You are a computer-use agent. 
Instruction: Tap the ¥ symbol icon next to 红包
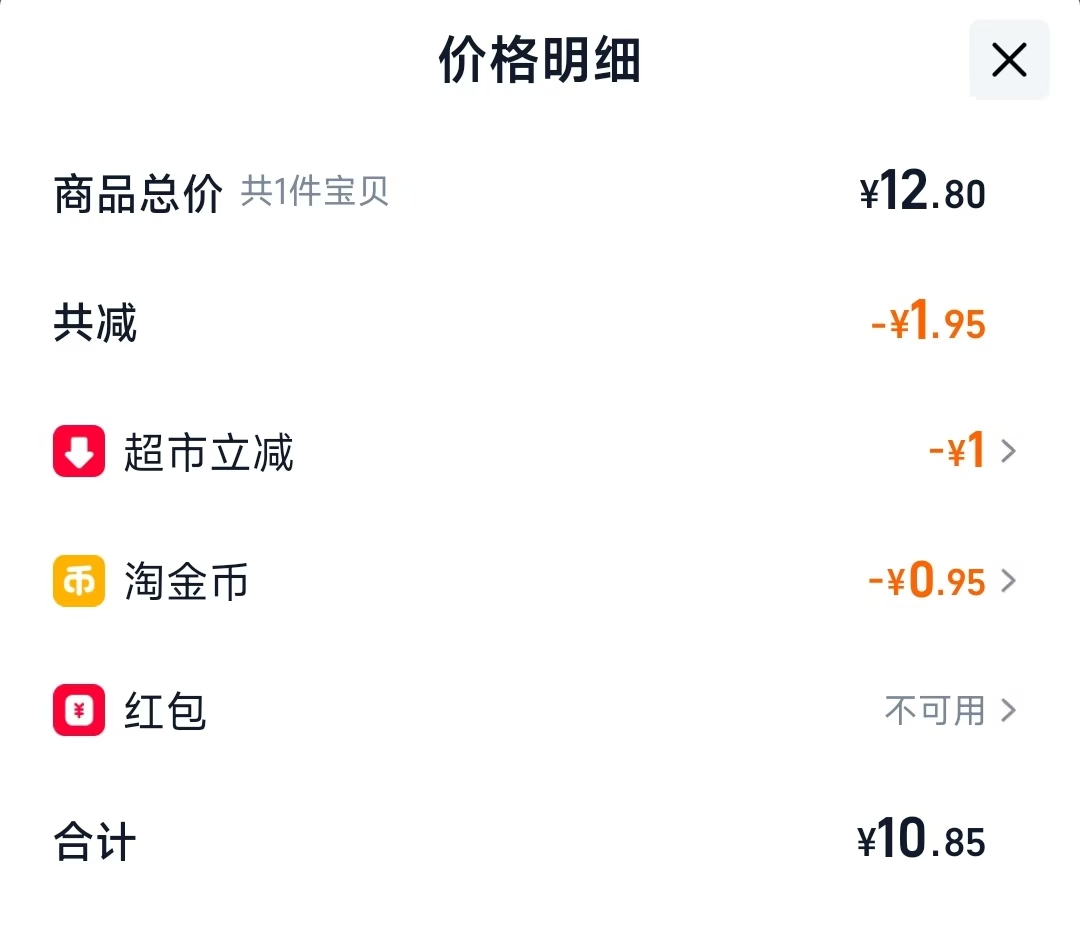(78, 711)
